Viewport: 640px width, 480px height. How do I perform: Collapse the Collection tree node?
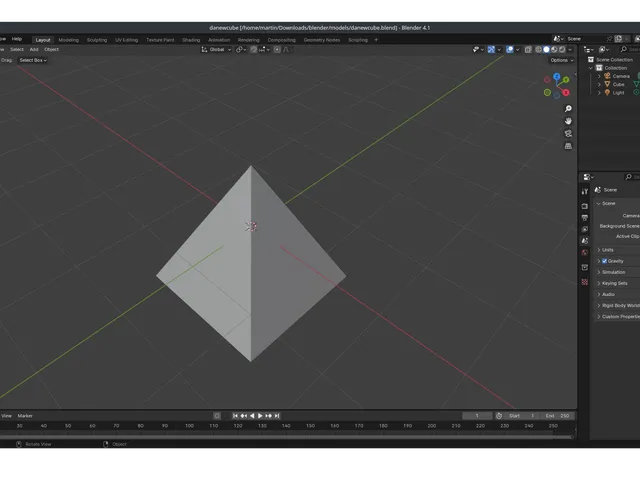(591, 68)
